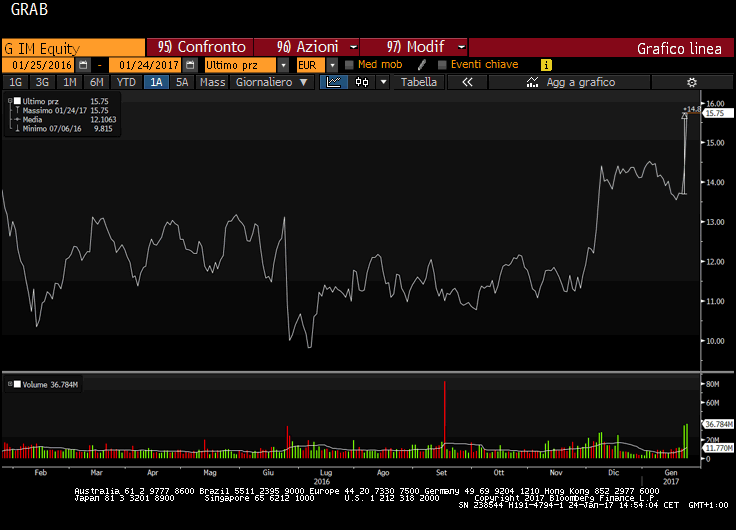Viewport: 736px width, 530px height.
Task: Click the start date field 01/25/2016
Action: (45, 65)
